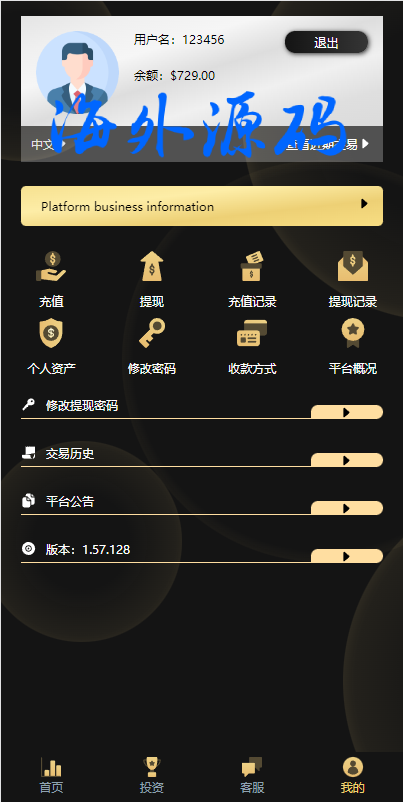
Task: Expand Platform business information banner arrow
Action: coord(364,204)
